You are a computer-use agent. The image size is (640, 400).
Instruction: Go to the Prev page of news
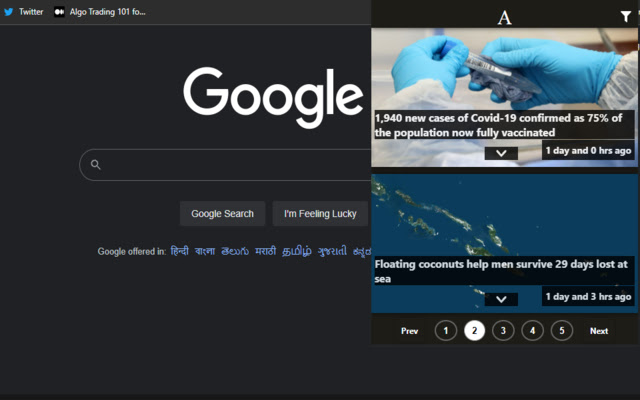(409, 331)
